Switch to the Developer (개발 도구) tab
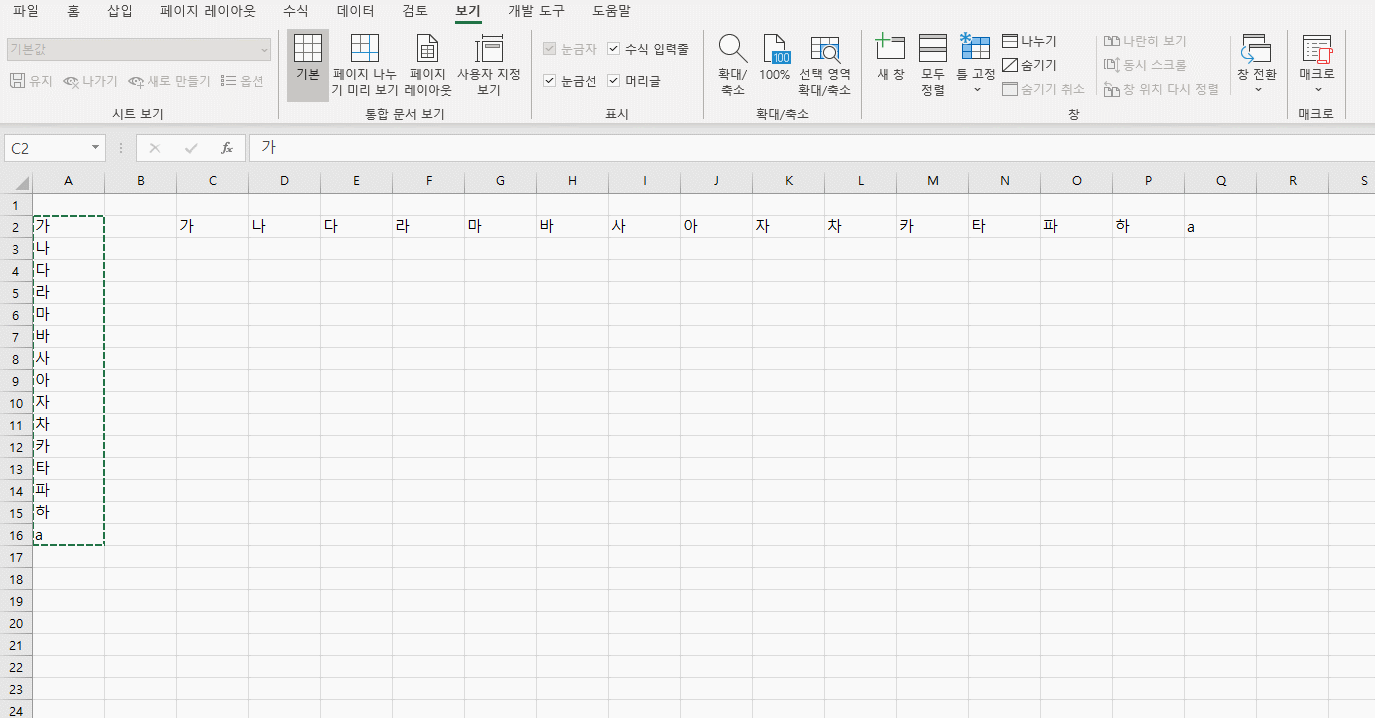This screenshot has height=718, width=1375. [536, 12]
